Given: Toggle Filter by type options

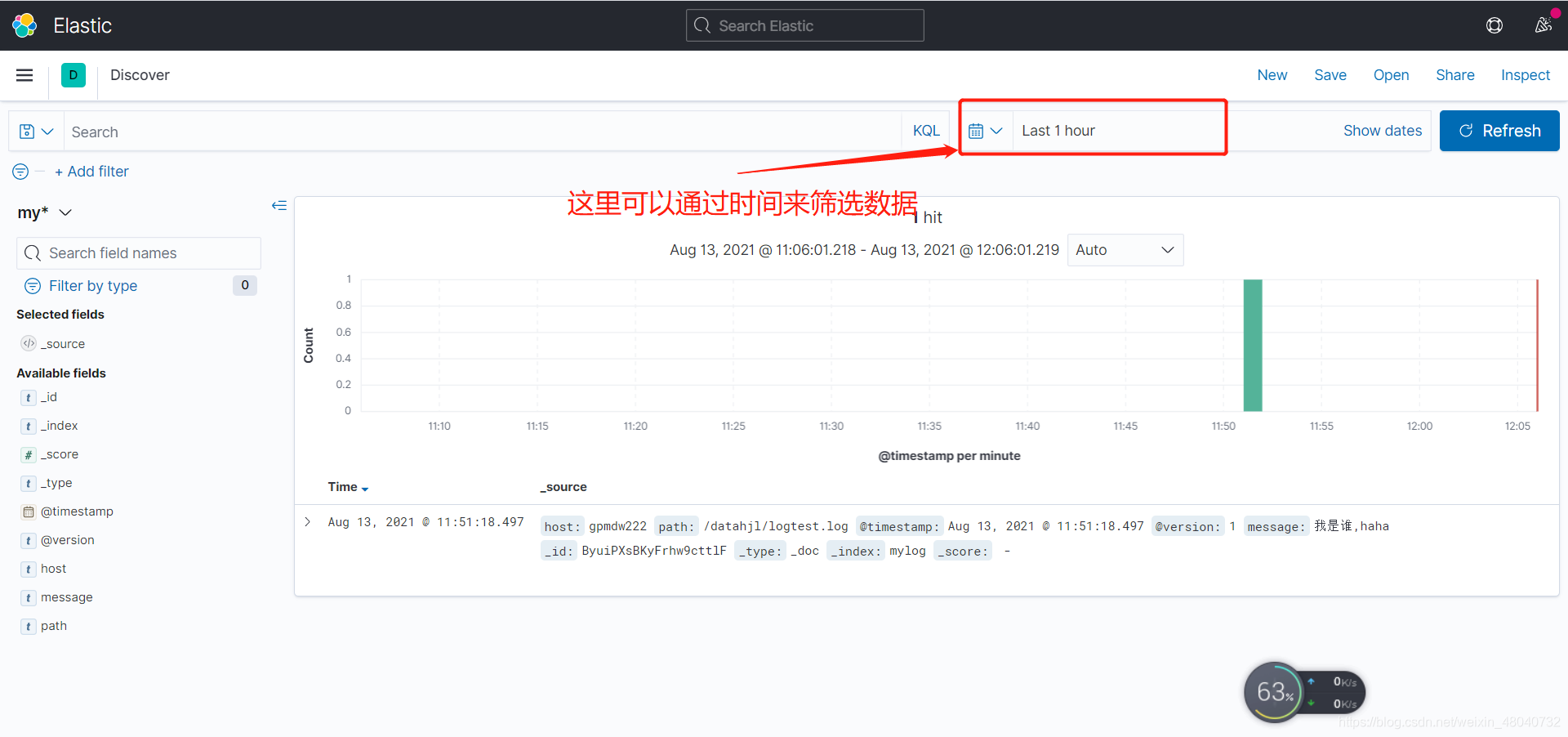Looking at the screenshot, I should [92, 286].
